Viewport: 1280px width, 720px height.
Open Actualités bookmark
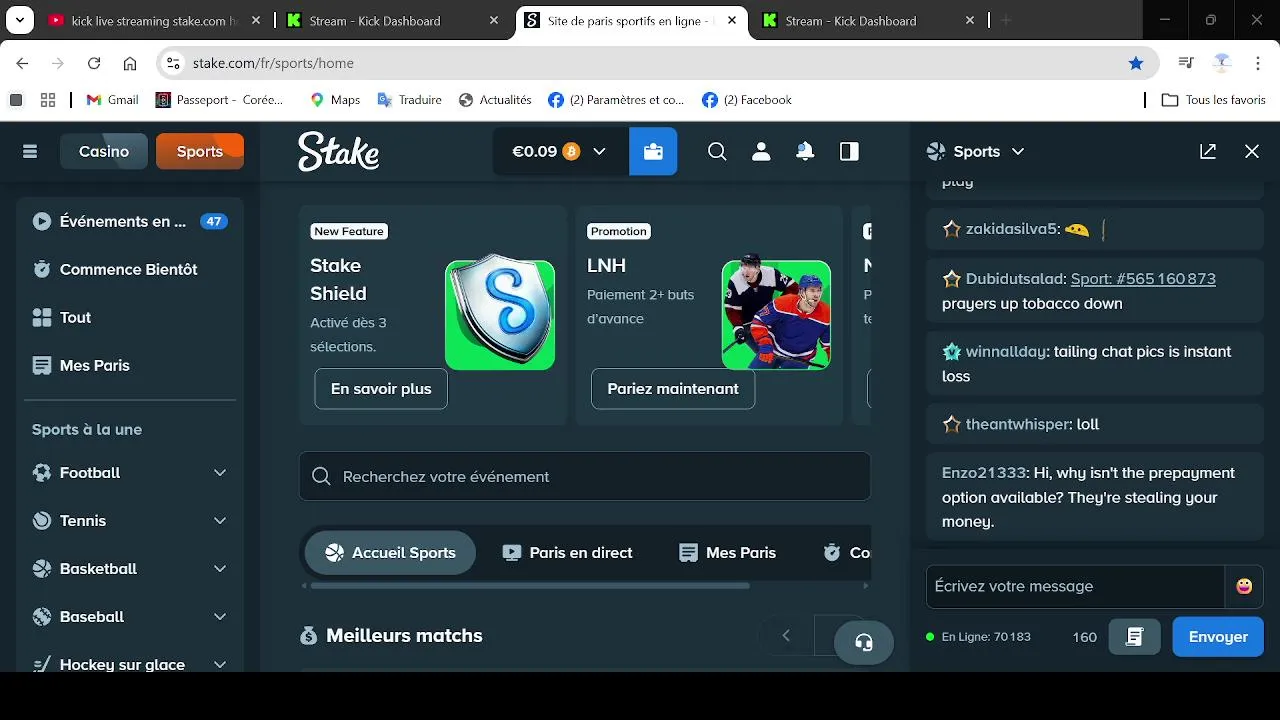tap(495, 100)
